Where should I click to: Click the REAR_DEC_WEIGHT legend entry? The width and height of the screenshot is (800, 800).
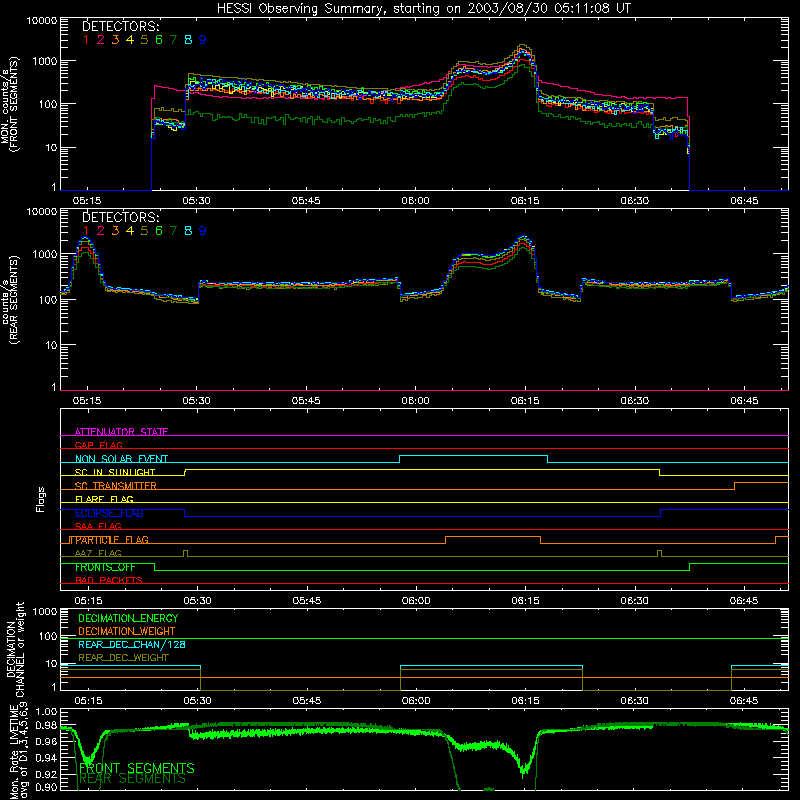point(123,658)
